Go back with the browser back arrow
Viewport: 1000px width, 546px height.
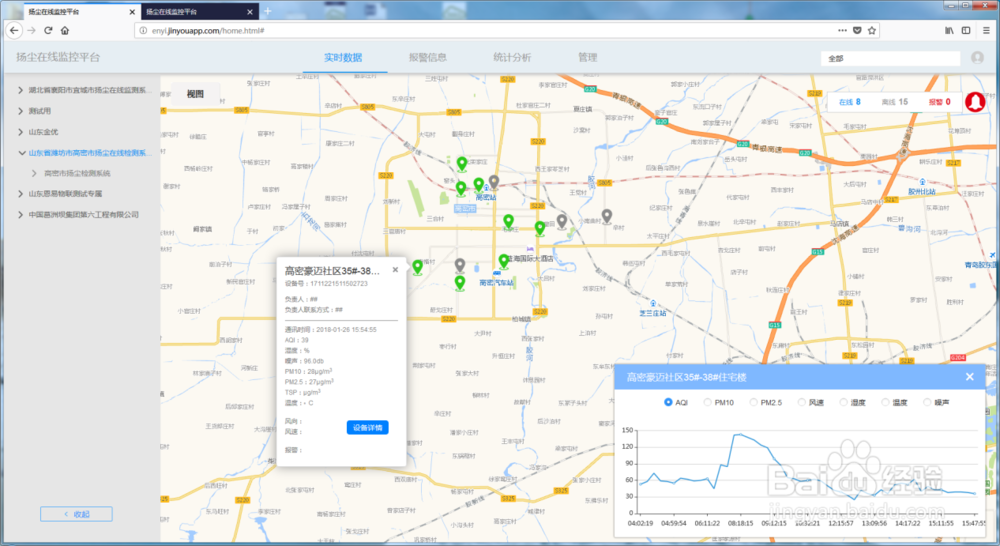click(14, 30)
